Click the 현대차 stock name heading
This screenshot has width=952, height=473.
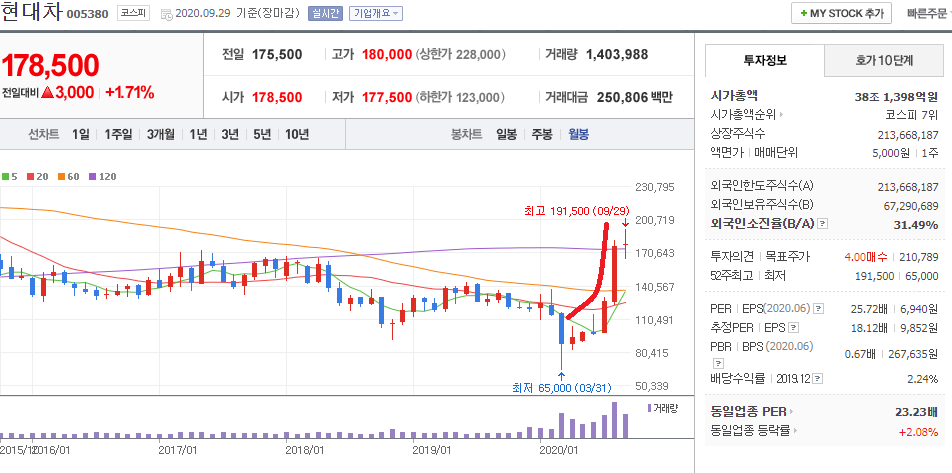(x=30, y=12)
